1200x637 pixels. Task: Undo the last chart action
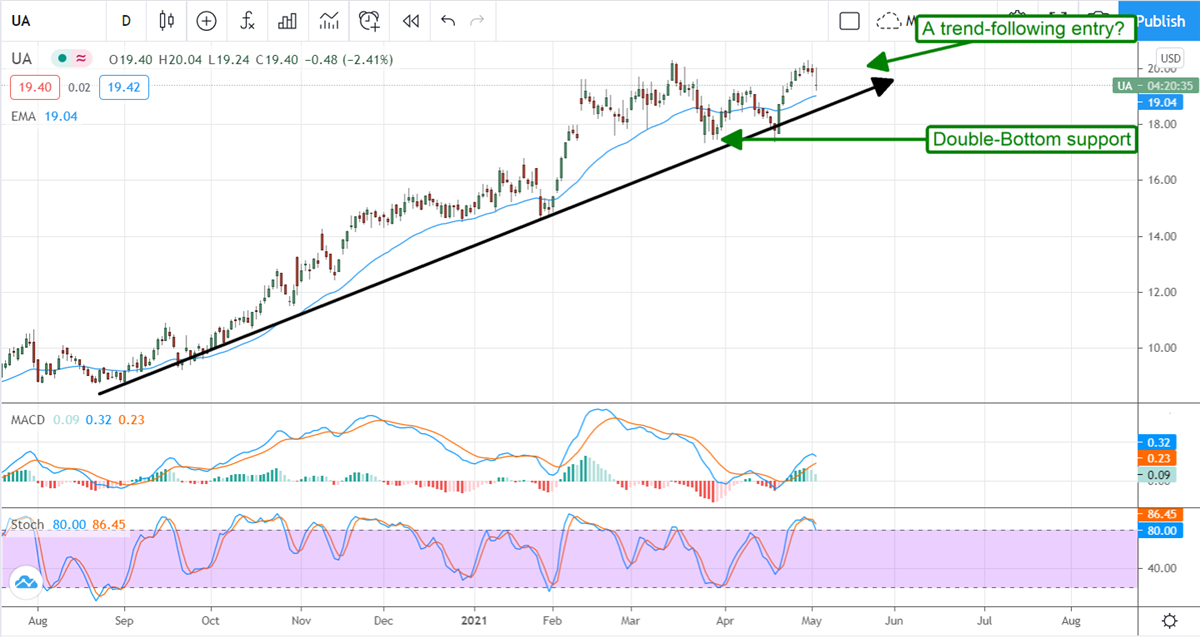(447, 21)
